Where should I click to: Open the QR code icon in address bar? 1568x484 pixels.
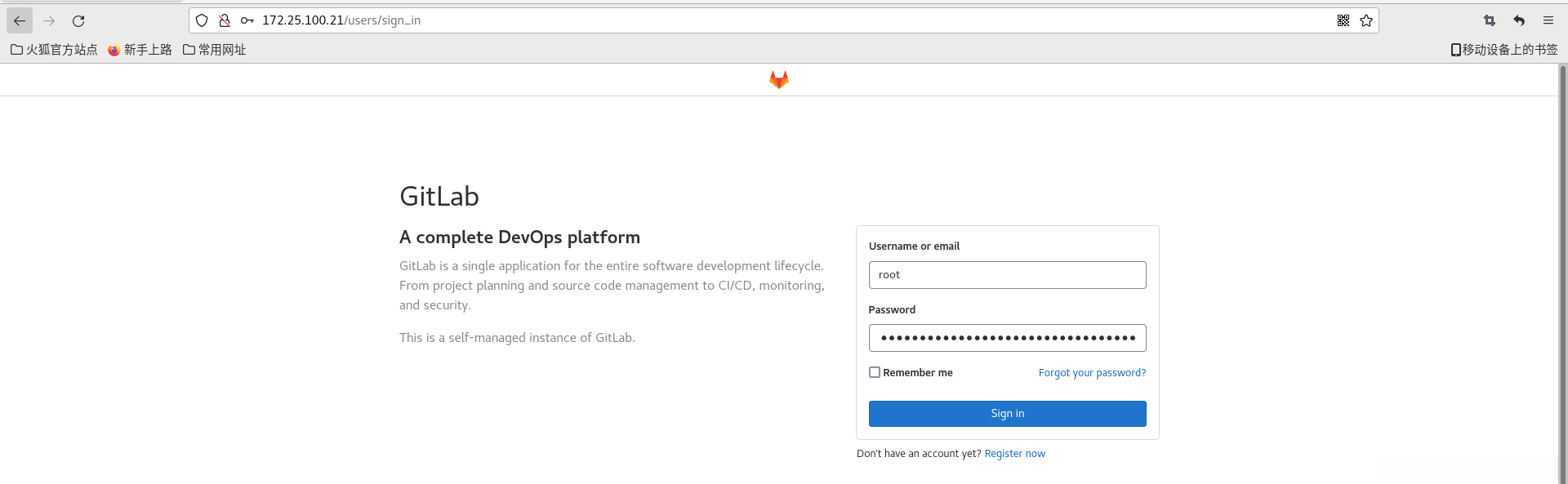1343,20
